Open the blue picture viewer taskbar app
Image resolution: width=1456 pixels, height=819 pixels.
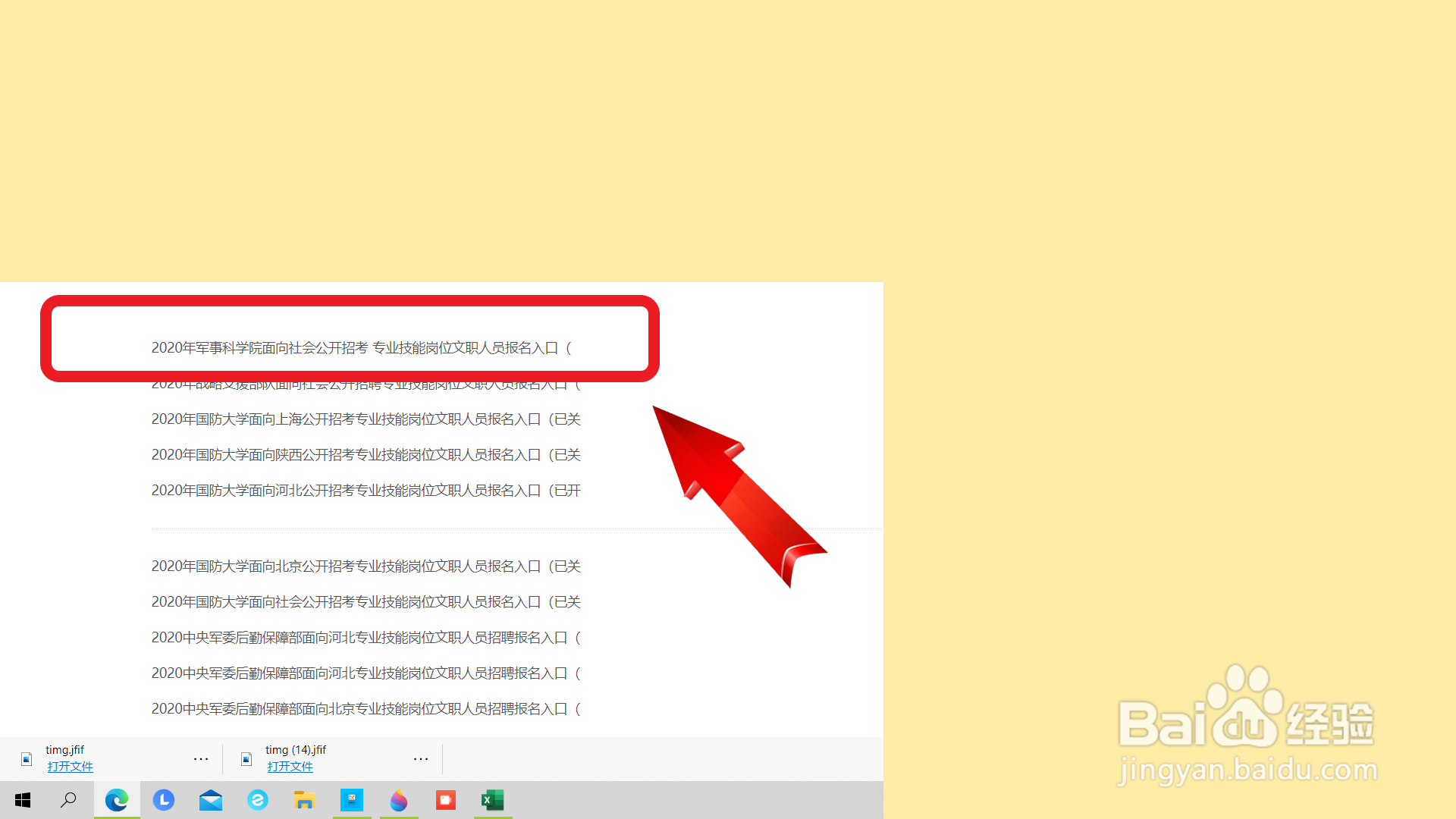[352, 800]
